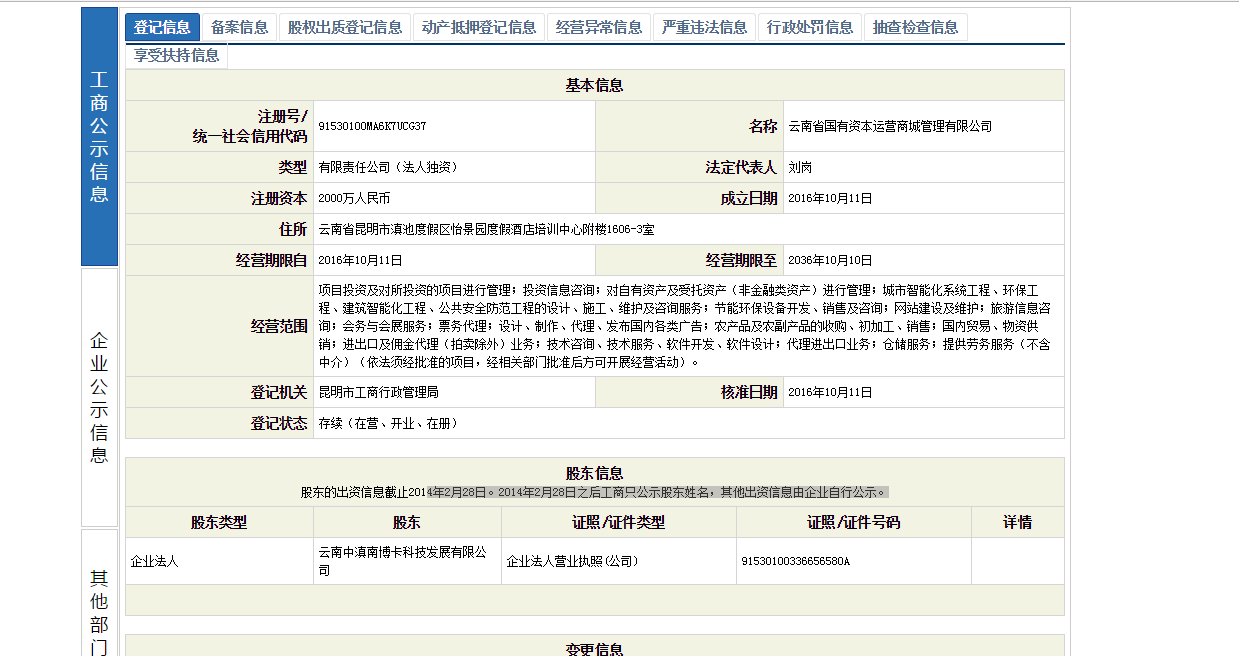Select the active 登记信息 tab
Image resolution: width=1239 pixels, height=656 pixels.
tap(162, 27)
